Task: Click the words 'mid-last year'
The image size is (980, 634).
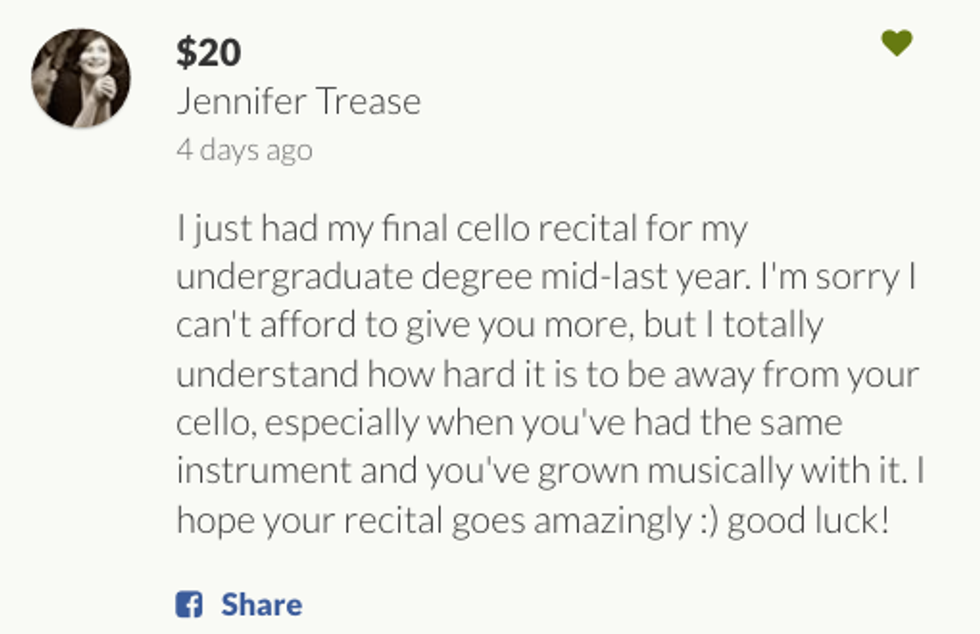Action: pyautogui.click(x=640, y=277)
